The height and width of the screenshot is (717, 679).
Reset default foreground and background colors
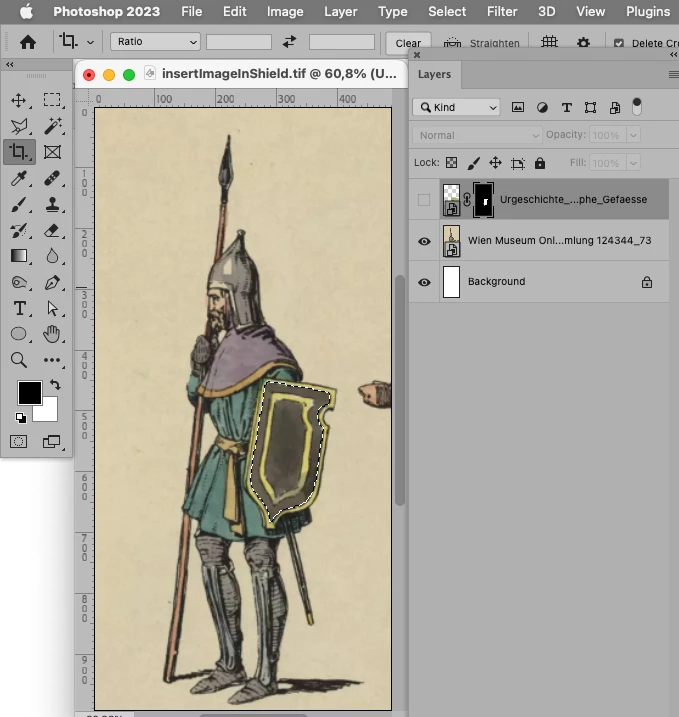(x=21, y=417)
